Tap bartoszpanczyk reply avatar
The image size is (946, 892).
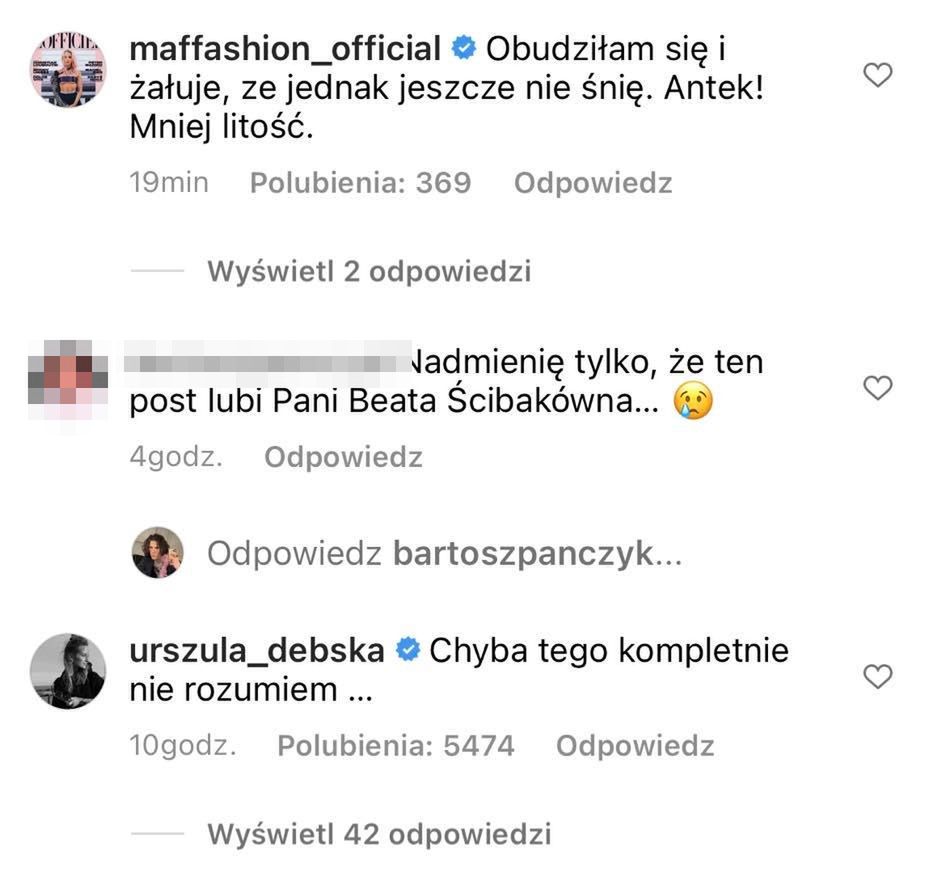[158, 553]
